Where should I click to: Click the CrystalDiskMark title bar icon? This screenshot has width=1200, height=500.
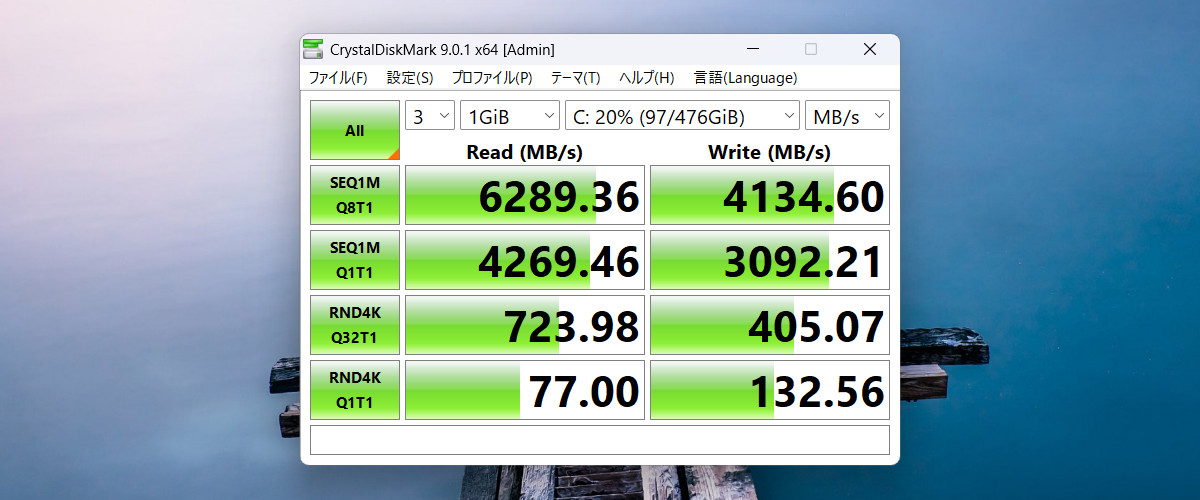click(314, 49)
